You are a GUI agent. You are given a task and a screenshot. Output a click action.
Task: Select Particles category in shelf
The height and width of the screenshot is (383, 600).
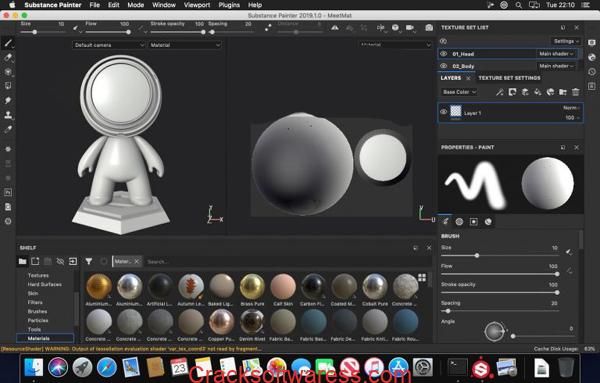click(x=38, y=320)
